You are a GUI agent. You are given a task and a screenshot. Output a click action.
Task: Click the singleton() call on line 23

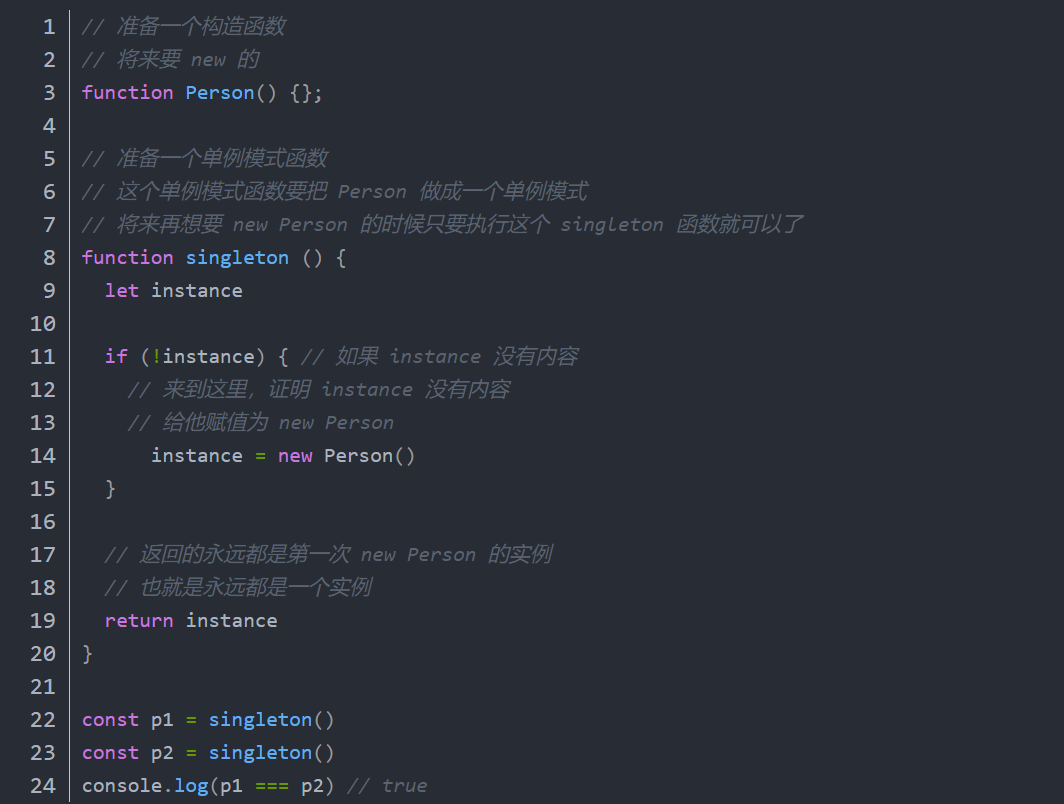(271, 753)
